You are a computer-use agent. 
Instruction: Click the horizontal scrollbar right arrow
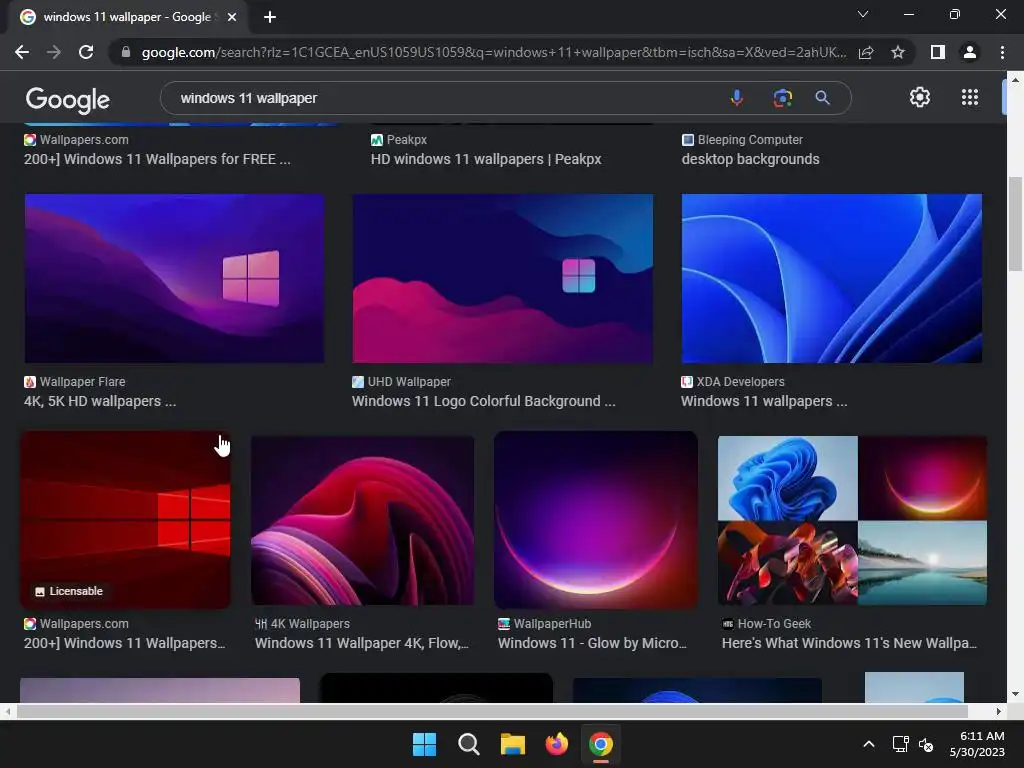[998, 711]
